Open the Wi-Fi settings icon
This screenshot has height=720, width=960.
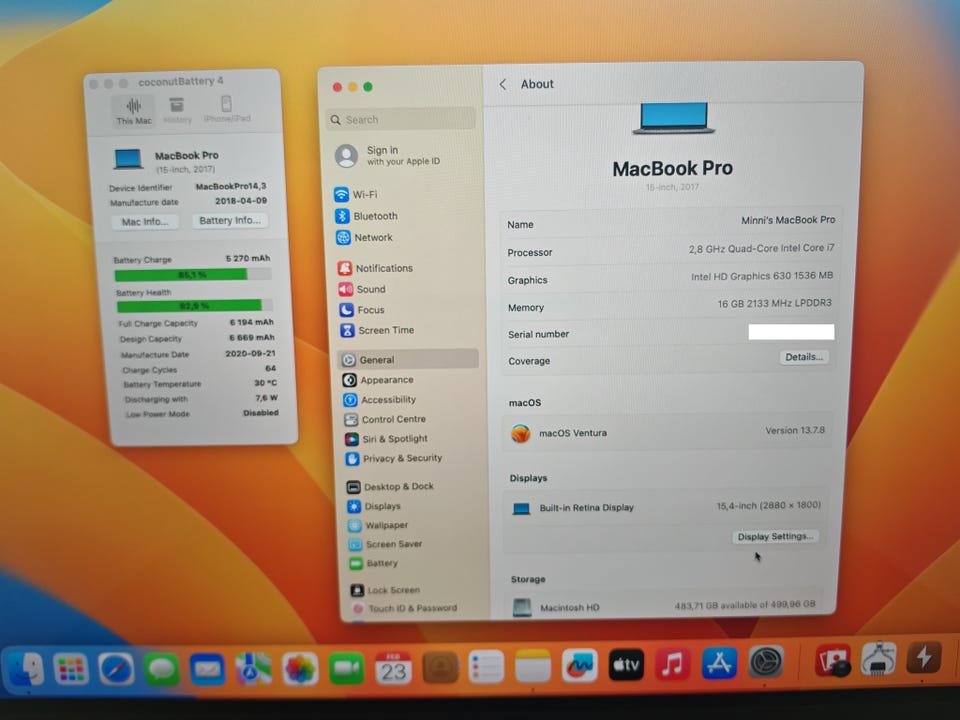tap(341, 195)
